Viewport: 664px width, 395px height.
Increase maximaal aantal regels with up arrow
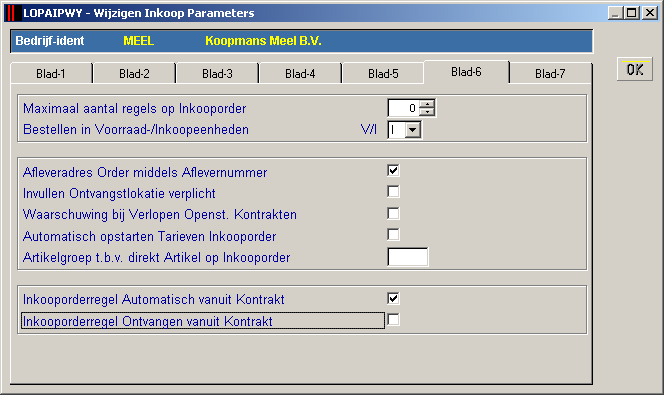427,104
